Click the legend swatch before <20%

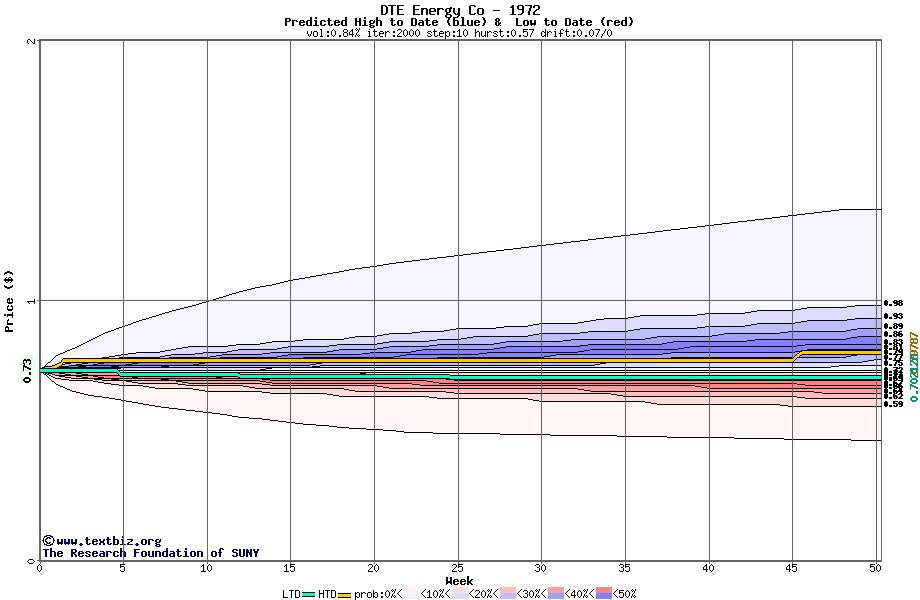459,594
